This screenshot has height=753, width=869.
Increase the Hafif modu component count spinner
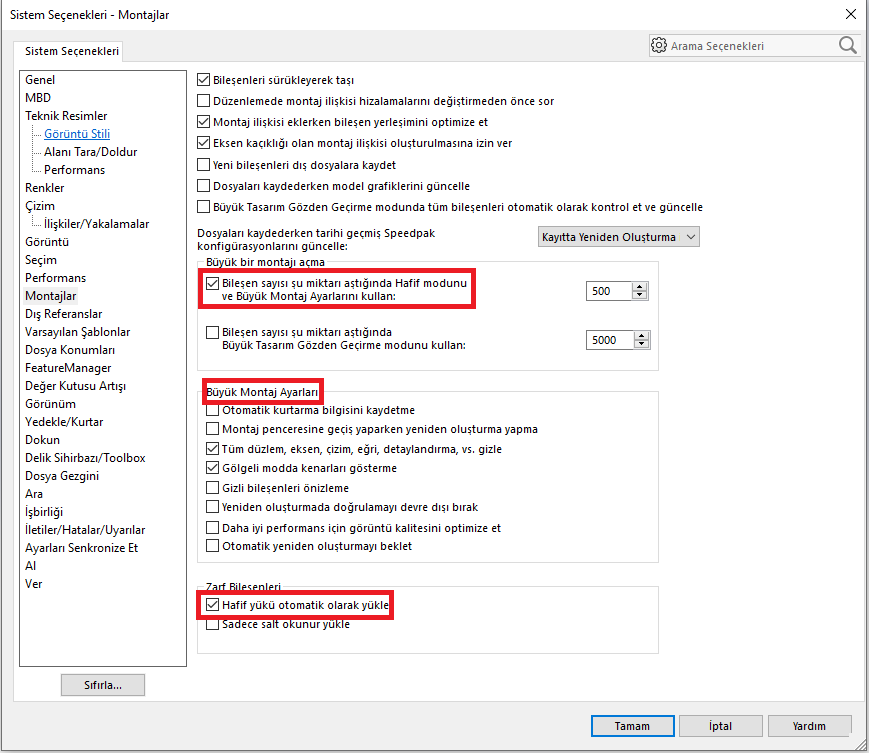[x=640, y=286]
